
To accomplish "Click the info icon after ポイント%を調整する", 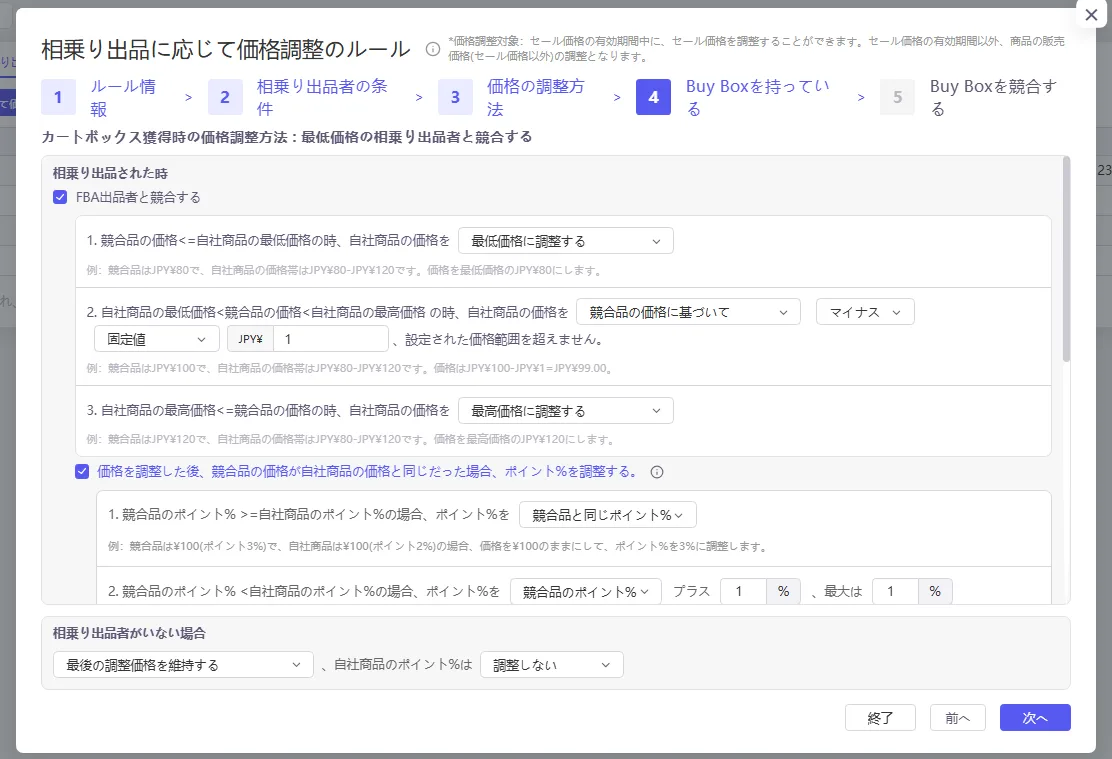I will [x=657, y=472].
